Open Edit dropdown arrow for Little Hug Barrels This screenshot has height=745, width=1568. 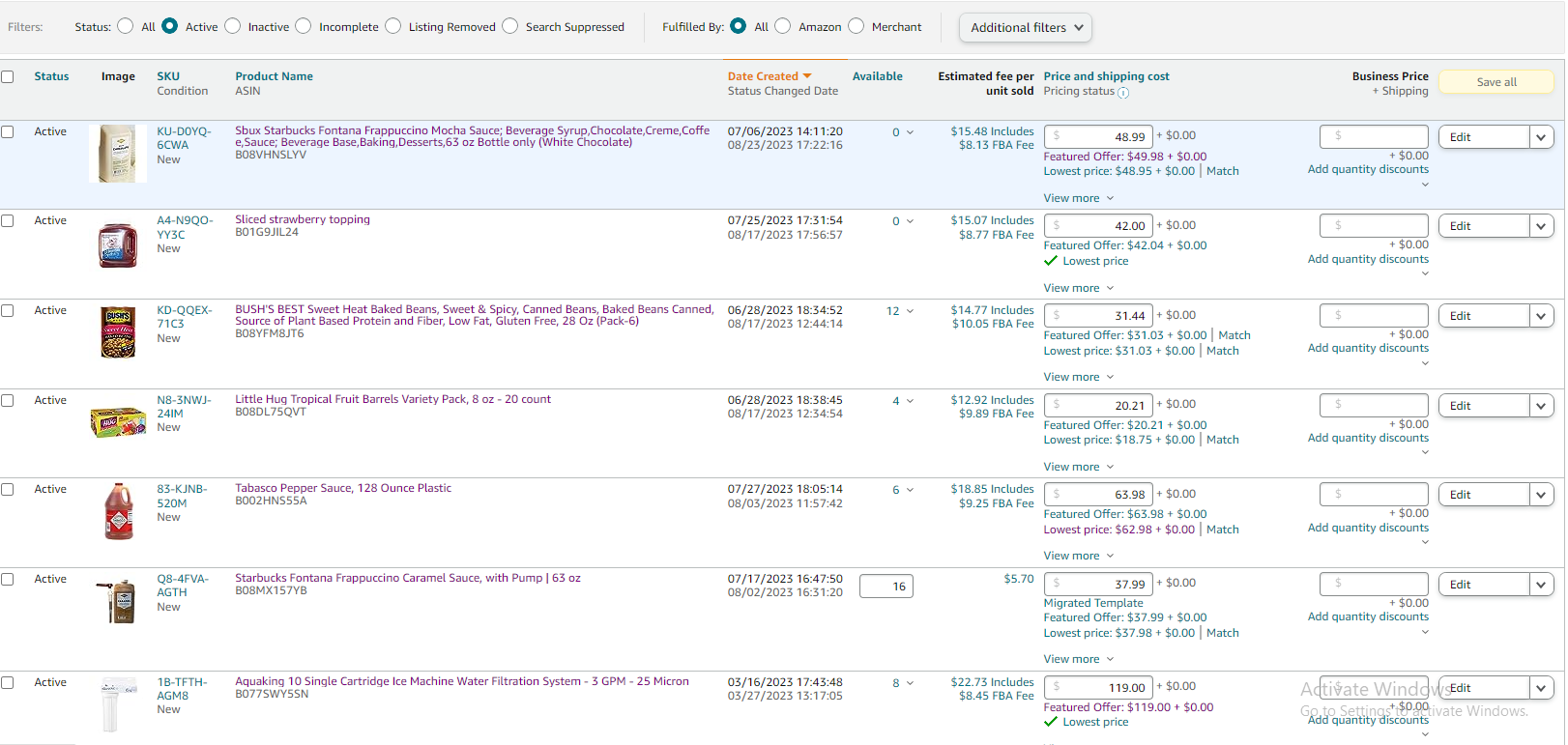pyautogui.click(x=1541, y=406)
